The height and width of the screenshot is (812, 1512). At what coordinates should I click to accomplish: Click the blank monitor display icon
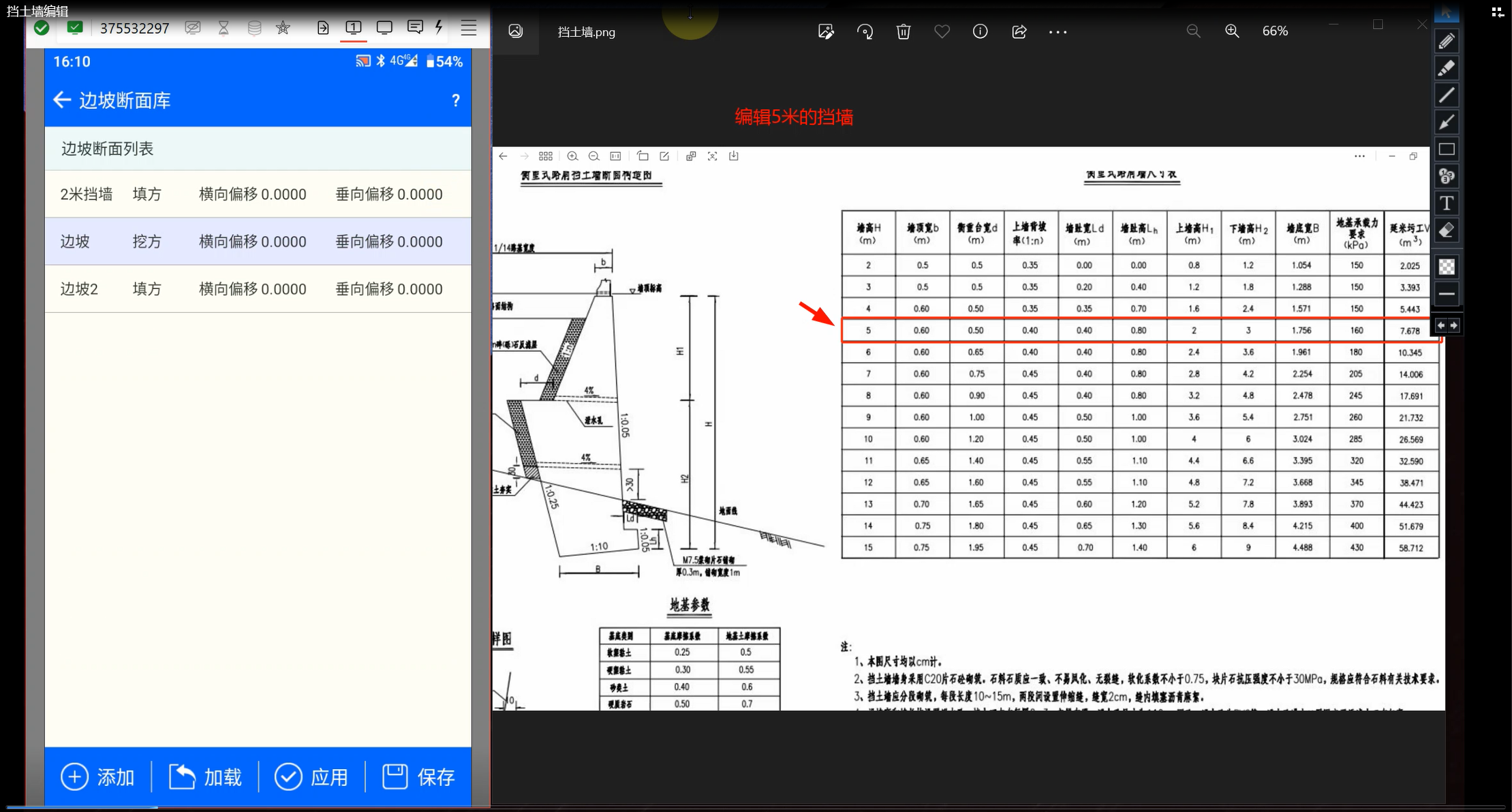[384, 27]
